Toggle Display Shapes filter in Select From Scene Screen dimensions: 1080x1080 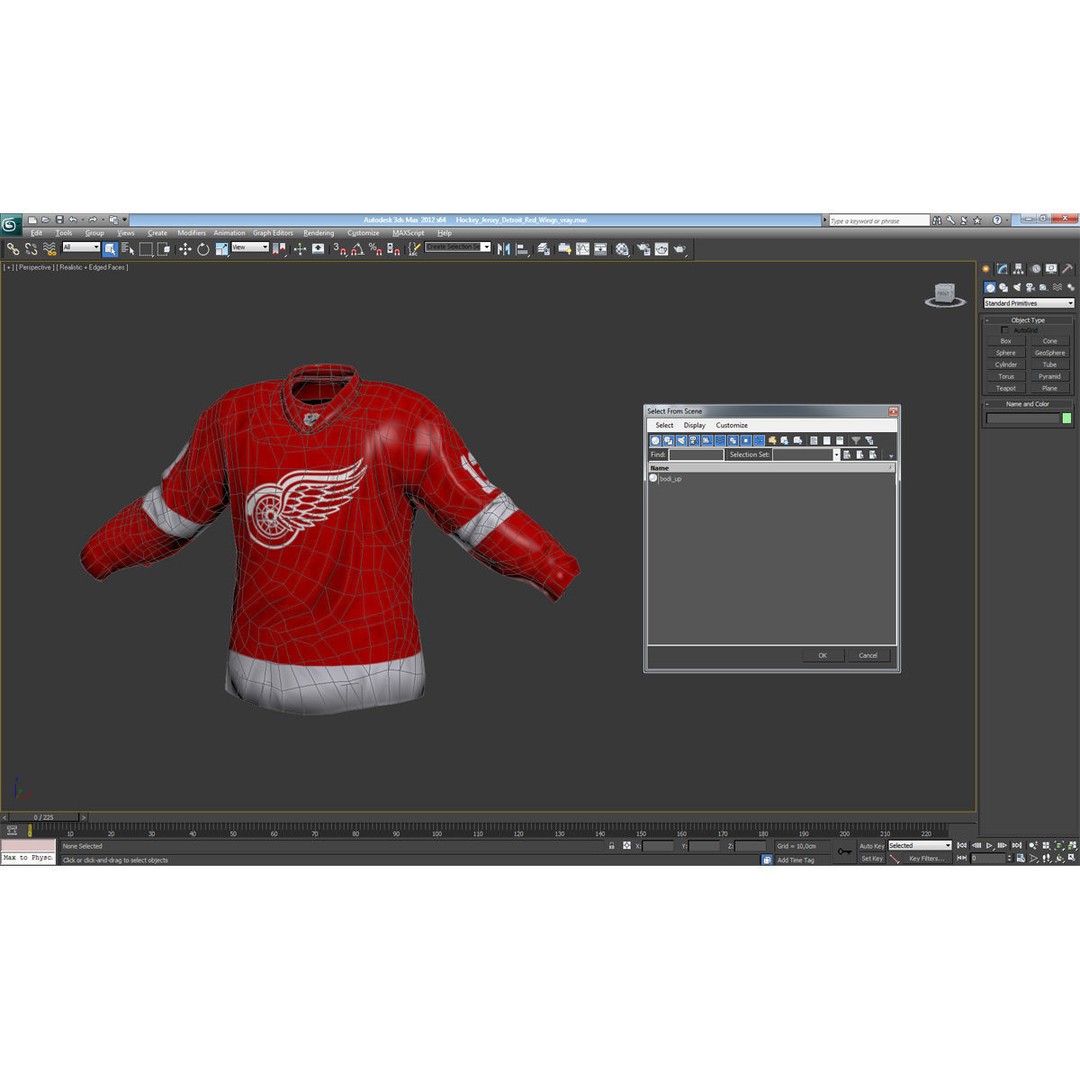[x=668, y=440]
